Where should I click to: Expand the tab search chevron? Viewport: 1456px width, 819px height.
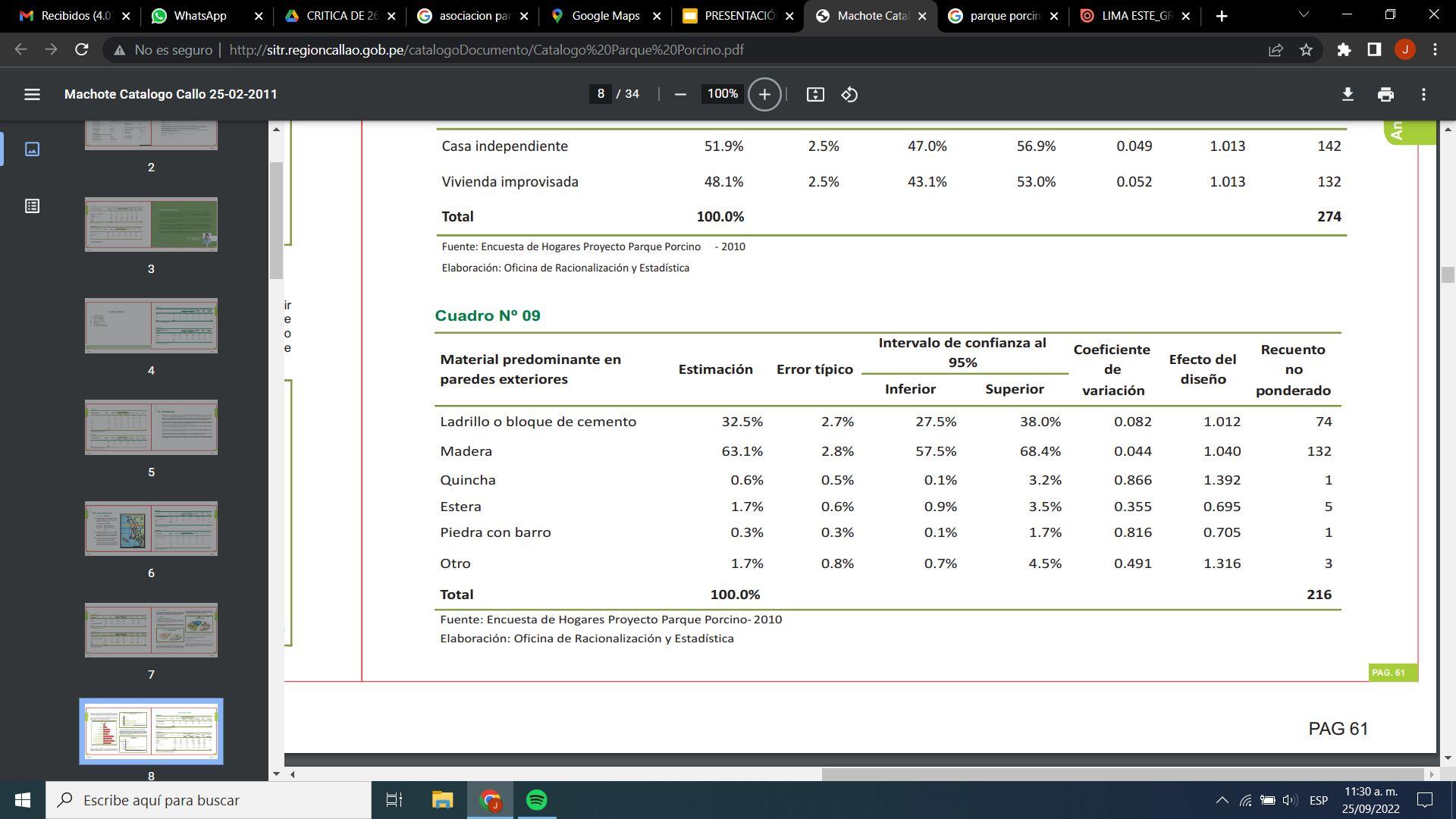(1304, 15)
